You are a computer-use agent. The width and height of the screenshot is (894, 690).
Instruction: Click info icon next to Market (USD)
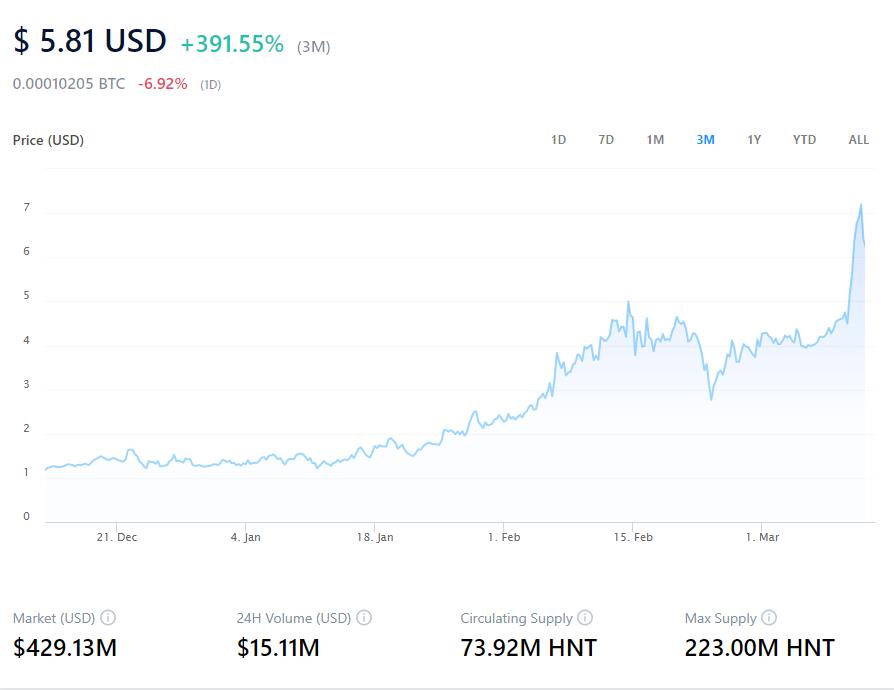point(108,618)
